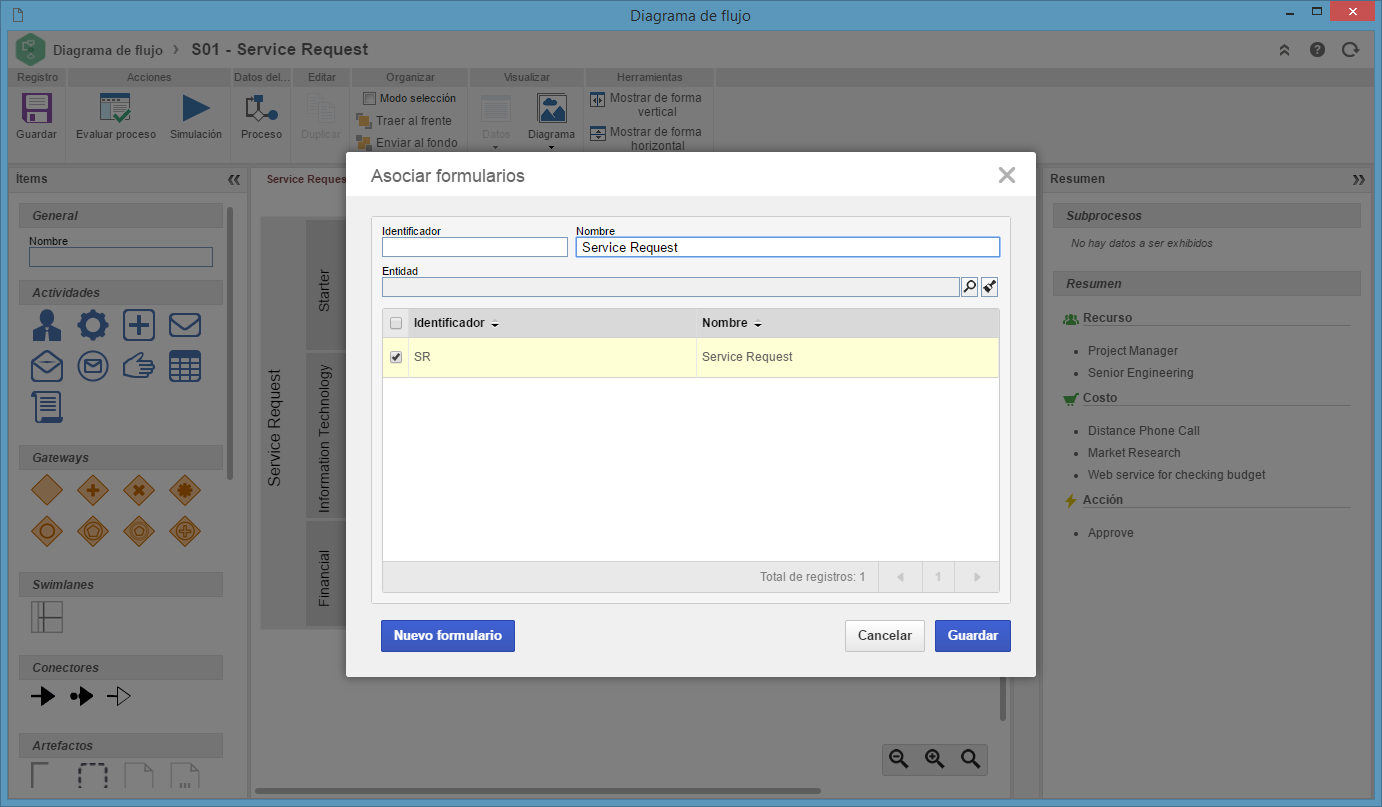The height and width of the screenshot is (807, 1382).
Task: Toggle the select-all header checkbox
Action: pos(396,323)
